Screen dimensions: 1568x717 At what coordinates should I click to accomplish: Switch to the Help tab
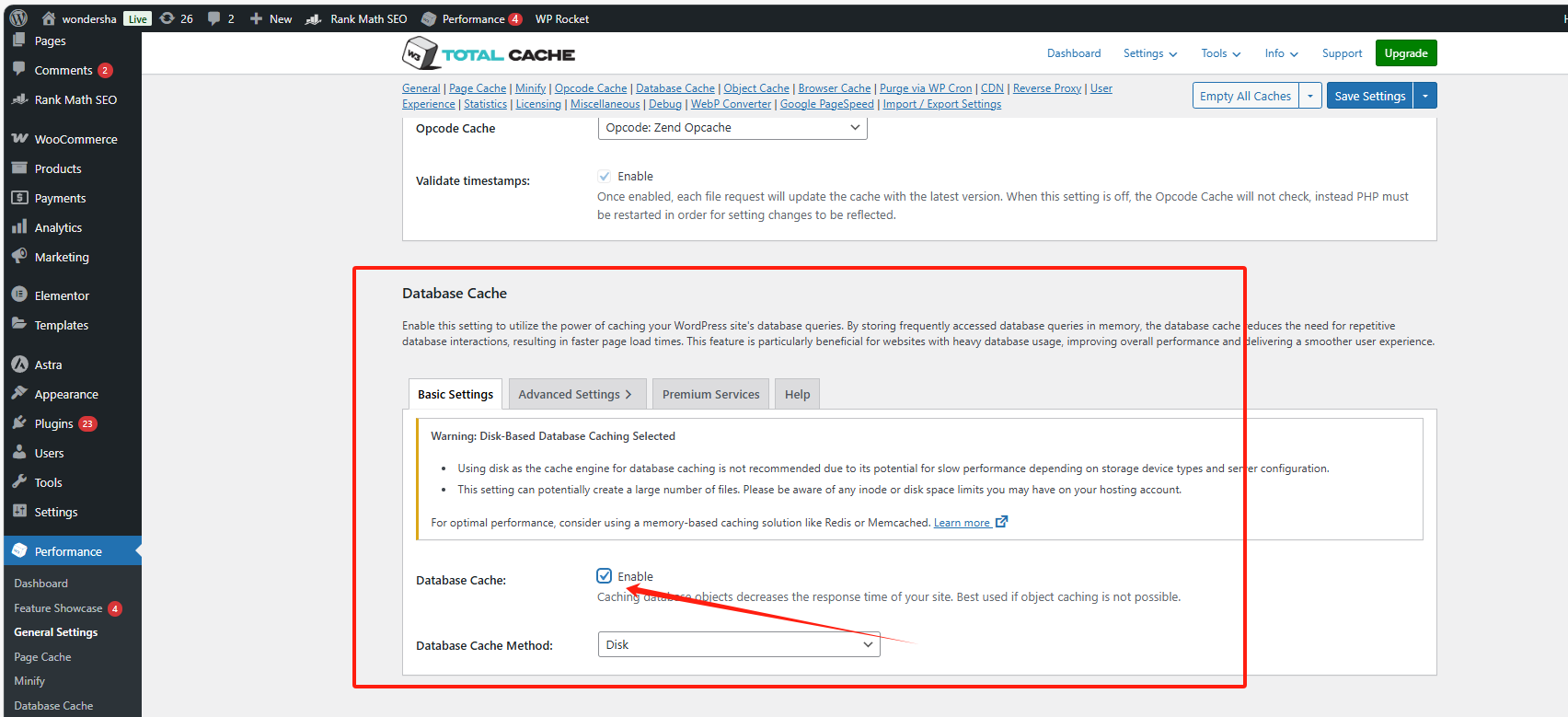(798, 394)
